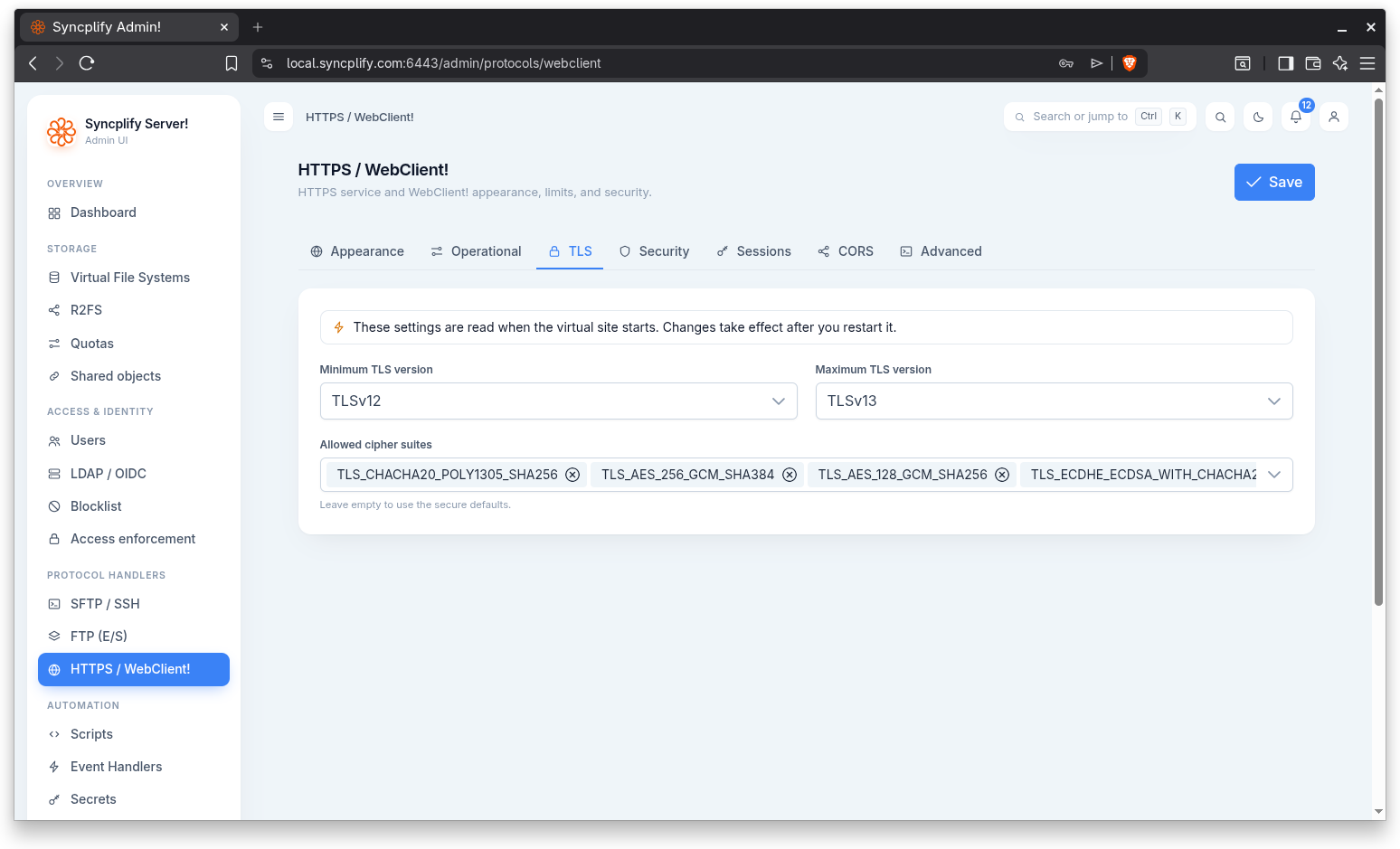
Task: Open LDAP / OIDC settings
Action: (134, 474)
